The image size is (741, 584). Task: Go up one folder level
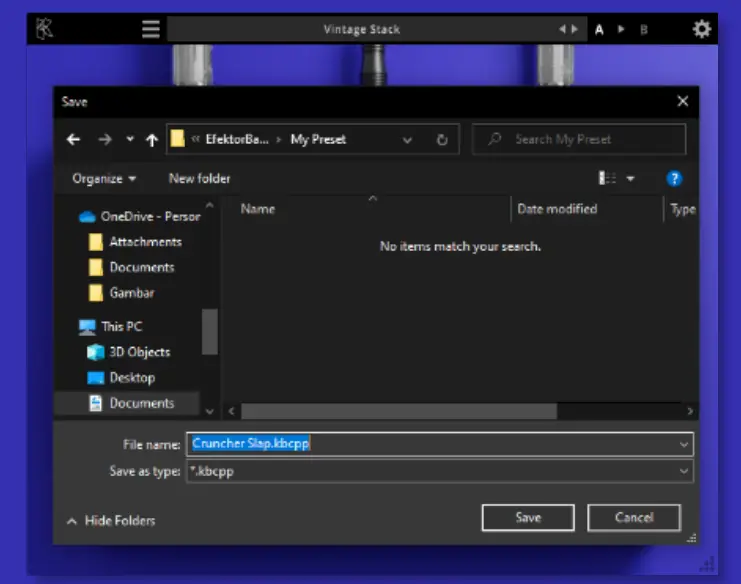[x=152, y=140]
